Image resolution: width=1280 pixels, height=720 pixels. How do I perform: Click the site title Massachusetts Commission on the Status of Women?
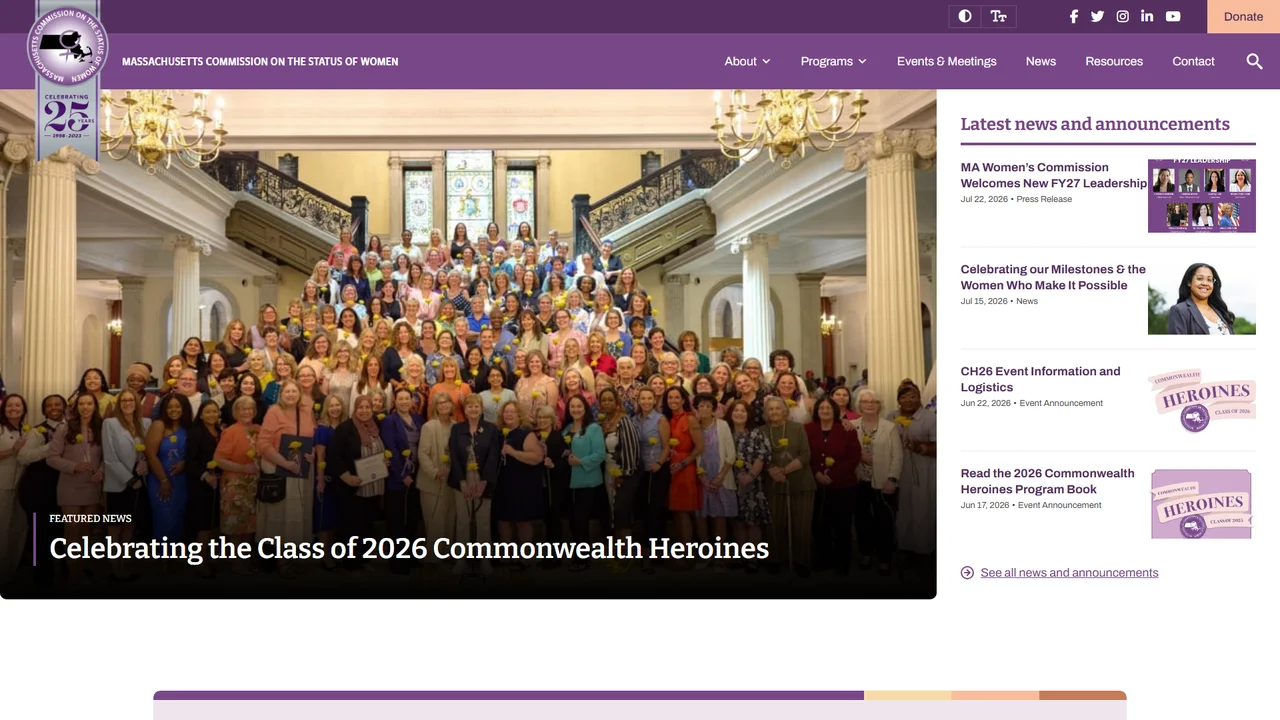coord(260,61)
